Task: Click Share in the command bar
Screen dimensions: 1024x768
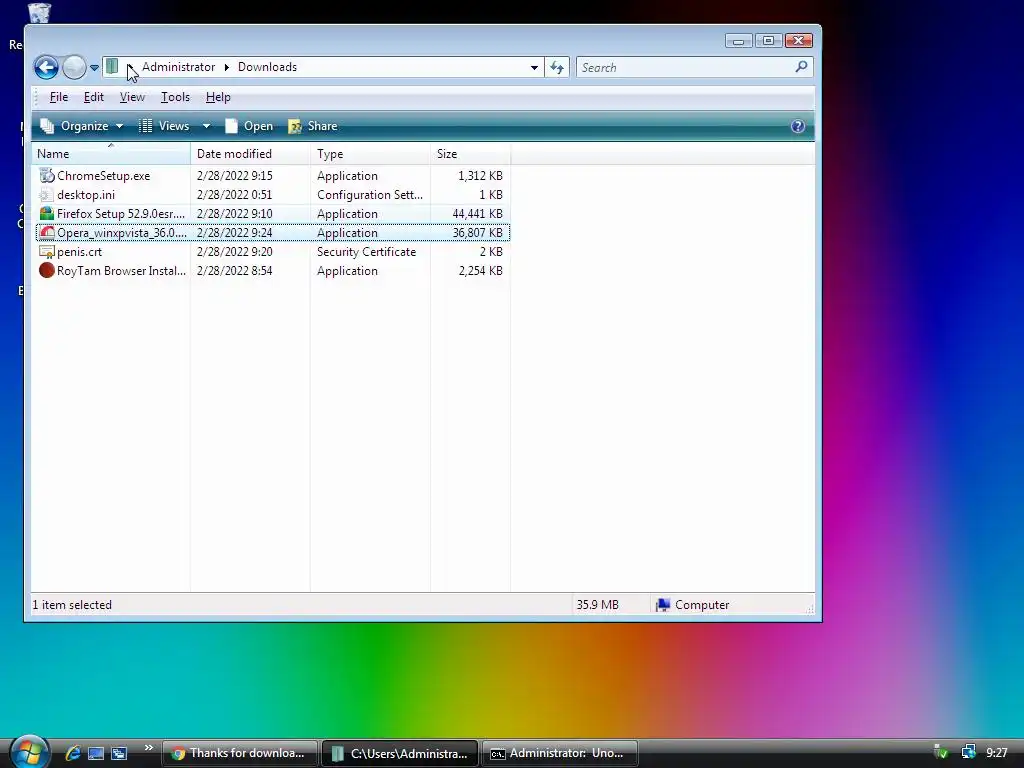Action: (x=313, y=126)
